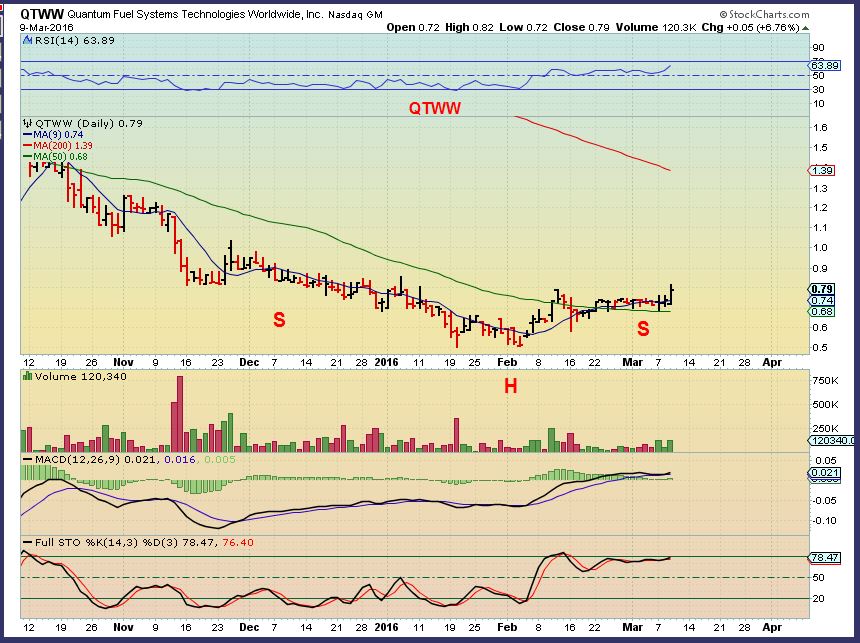
Task: Click the Nov label on the price panel's date axis
Action: pos(123,363)
